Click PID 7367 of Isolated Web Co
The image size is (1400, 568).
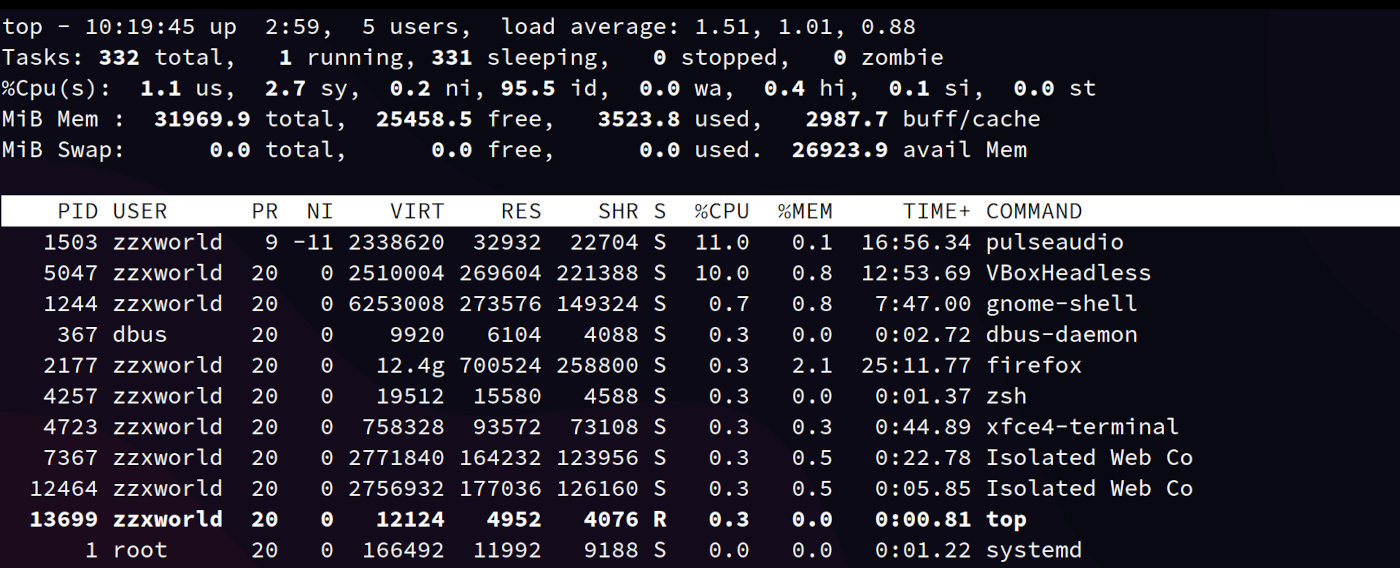click(70, 458)
